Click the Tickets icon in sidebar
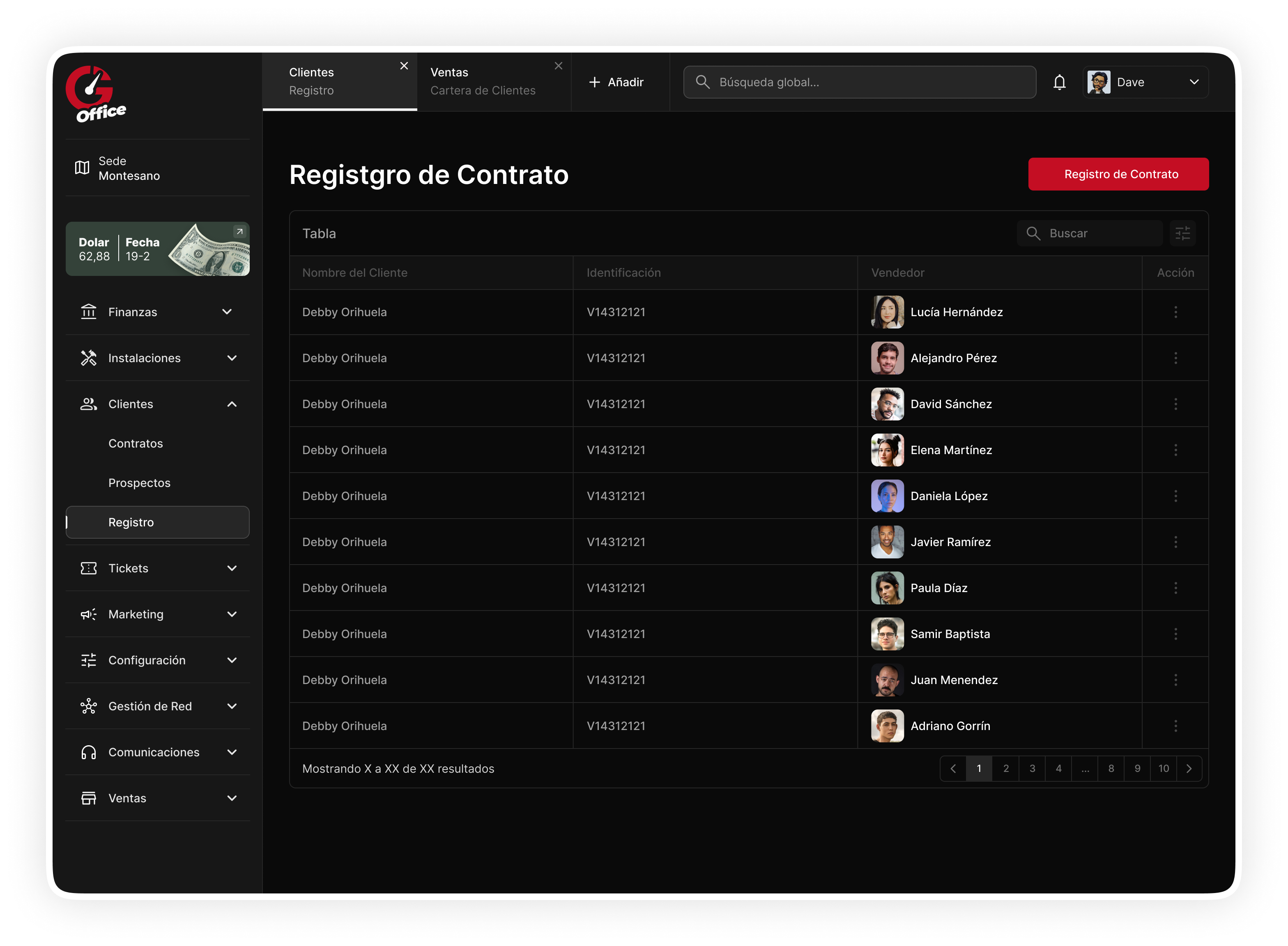 [x=88, y=568]
